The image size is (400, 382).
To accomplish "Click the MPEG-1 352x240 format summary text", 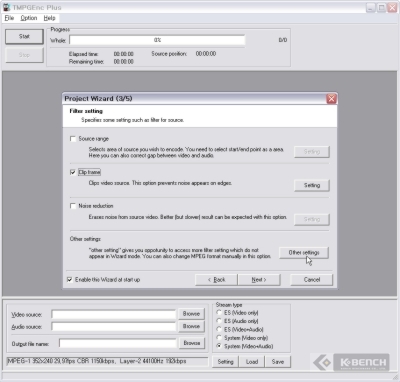I will click(97, 361).
